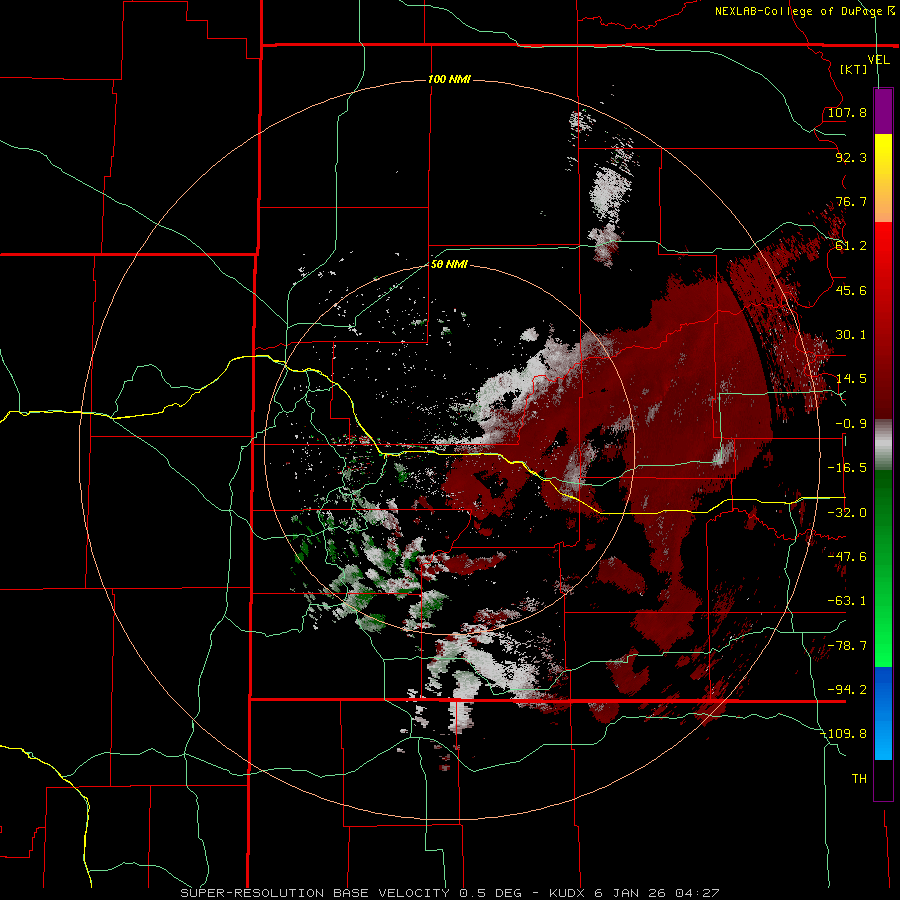The width and height of the screenshot is (900, 900).
Task: Click the Super-Resolution Base Velocity caption
Action: pyautogui.click(x=449, y=893)
